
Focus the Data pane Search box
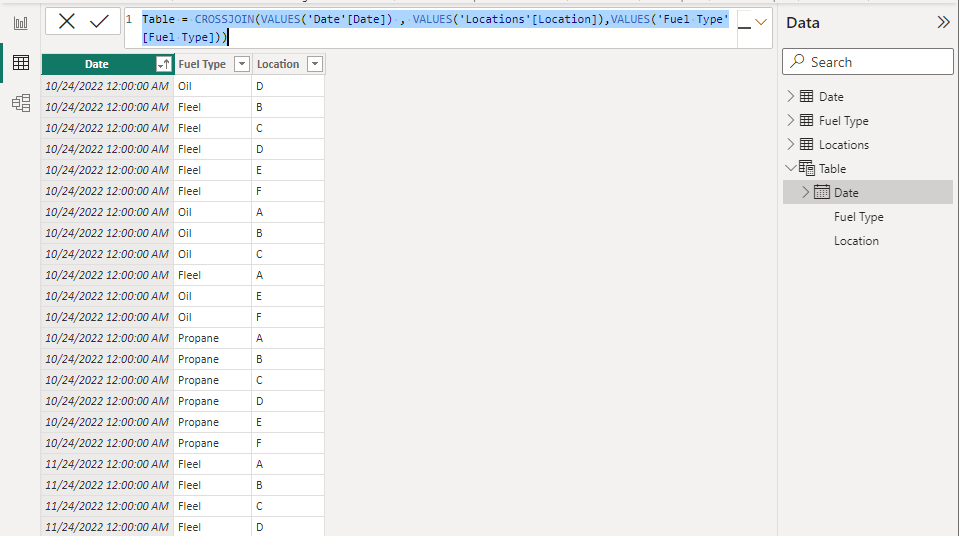click(867, 62)
